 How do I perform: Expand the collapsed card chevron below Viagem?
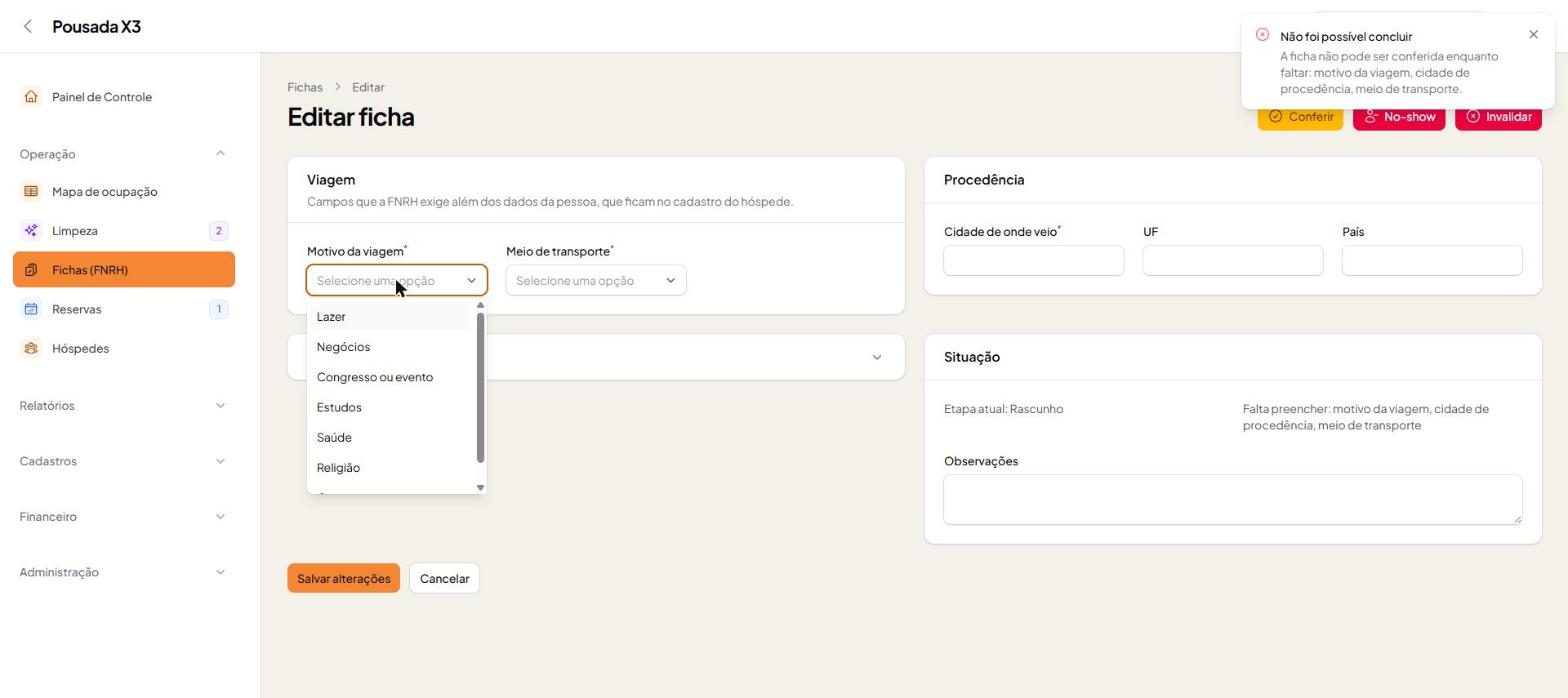[x=877, y=357]
